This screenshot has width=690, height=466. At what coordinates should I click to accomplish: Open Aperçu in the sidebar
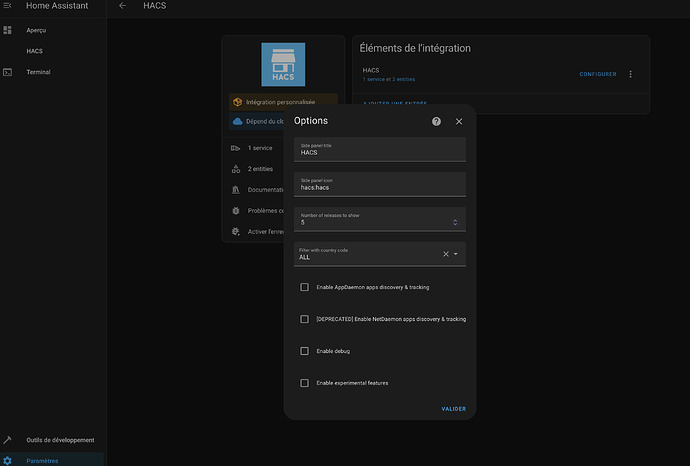click(36, 30)
